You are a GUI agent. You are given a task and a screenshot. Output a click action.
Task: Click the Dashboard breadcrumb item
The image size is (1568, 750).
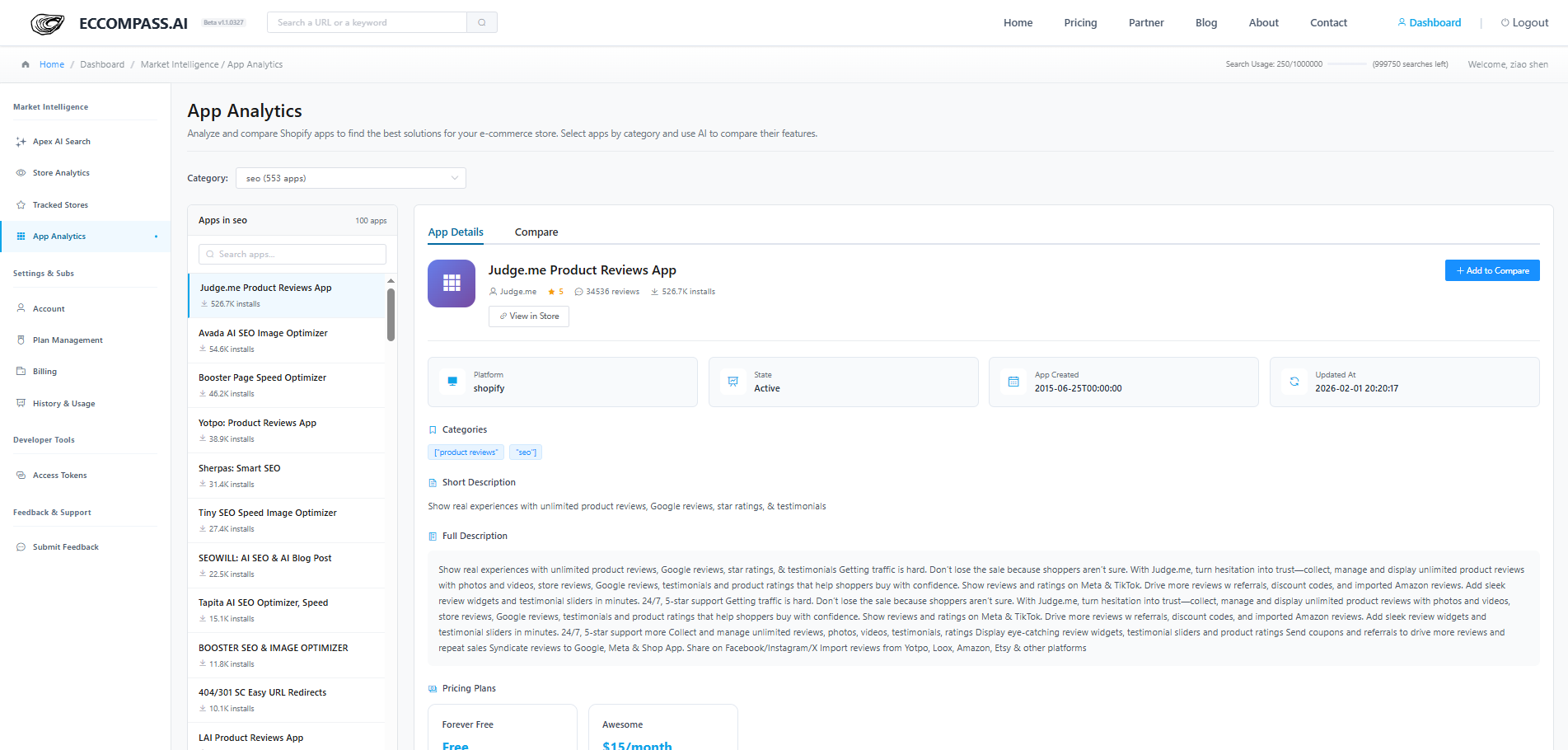[102, 64]
